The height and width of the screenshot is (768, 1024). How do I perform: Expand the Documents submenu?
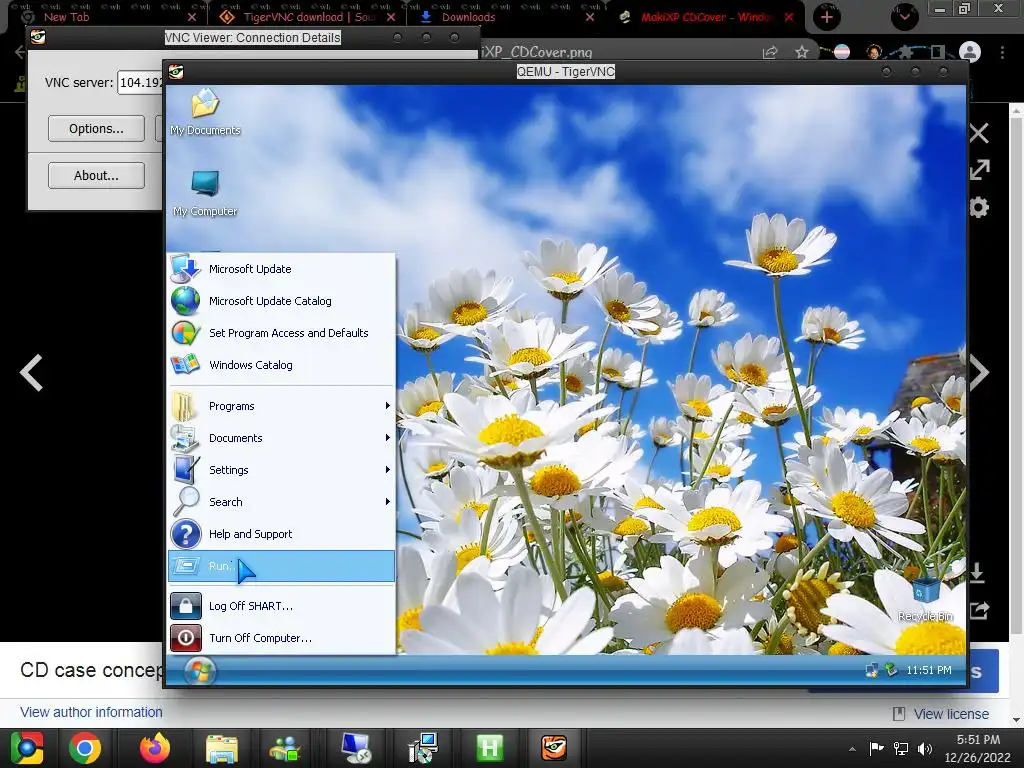tap(281, 438)
